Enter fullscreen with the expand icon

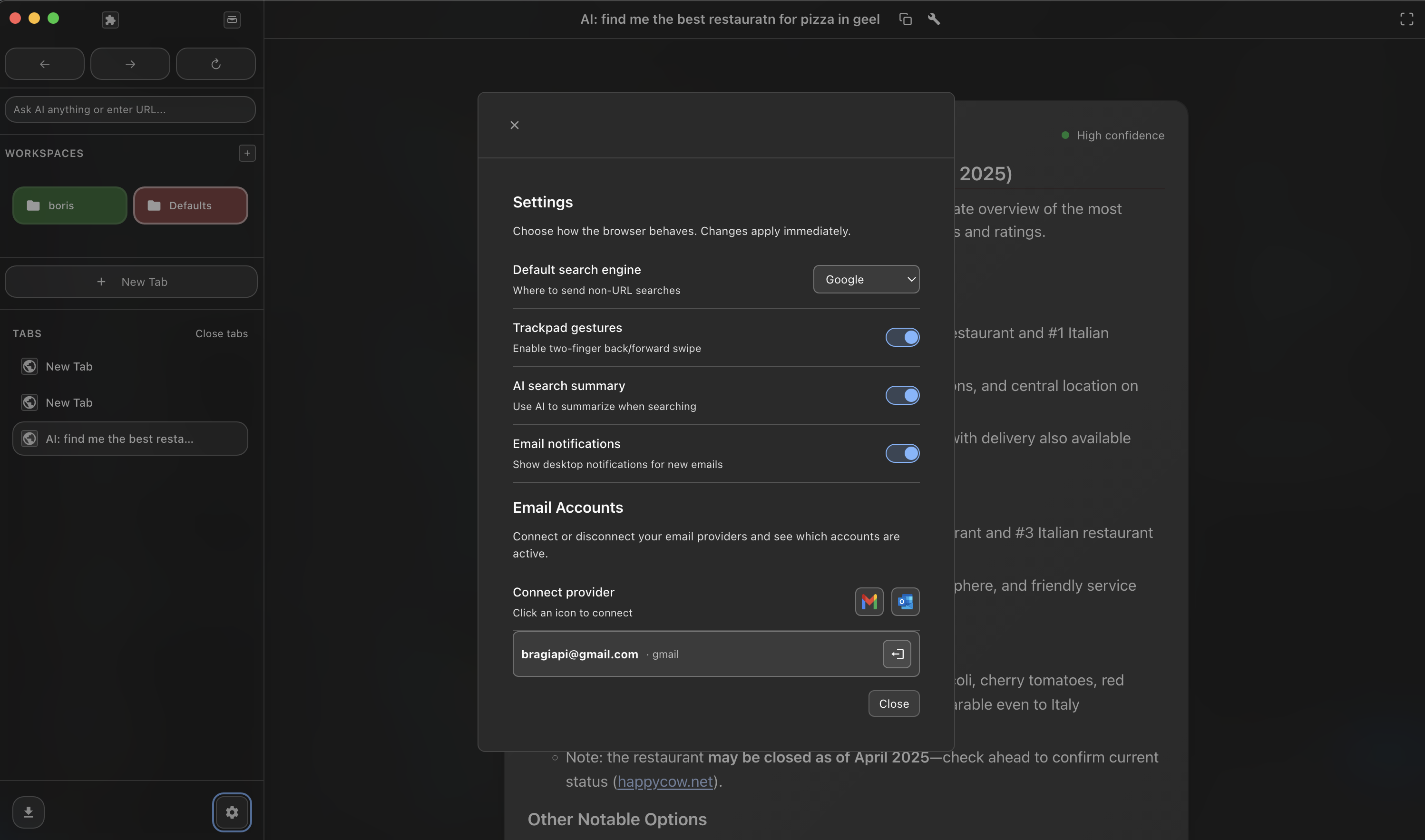coord(1407,19)
